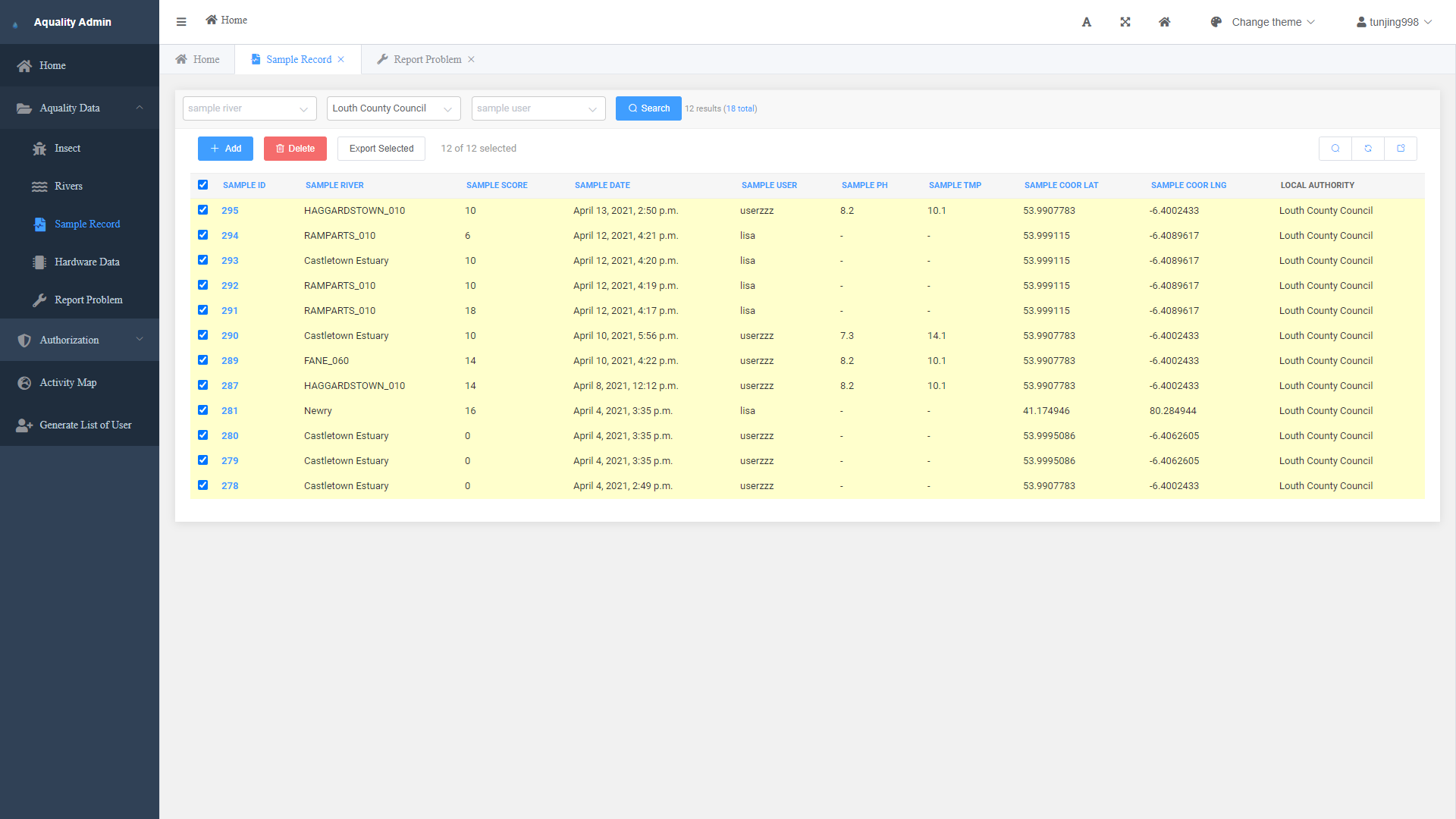Open the sample ID 287 link
The image size is (1456, 819).
[230, 386]
